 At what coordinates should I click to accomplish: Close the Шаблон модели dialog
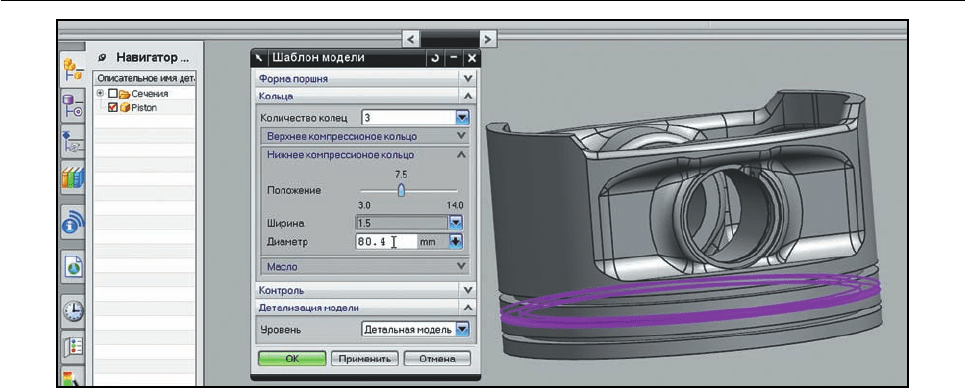471,58
